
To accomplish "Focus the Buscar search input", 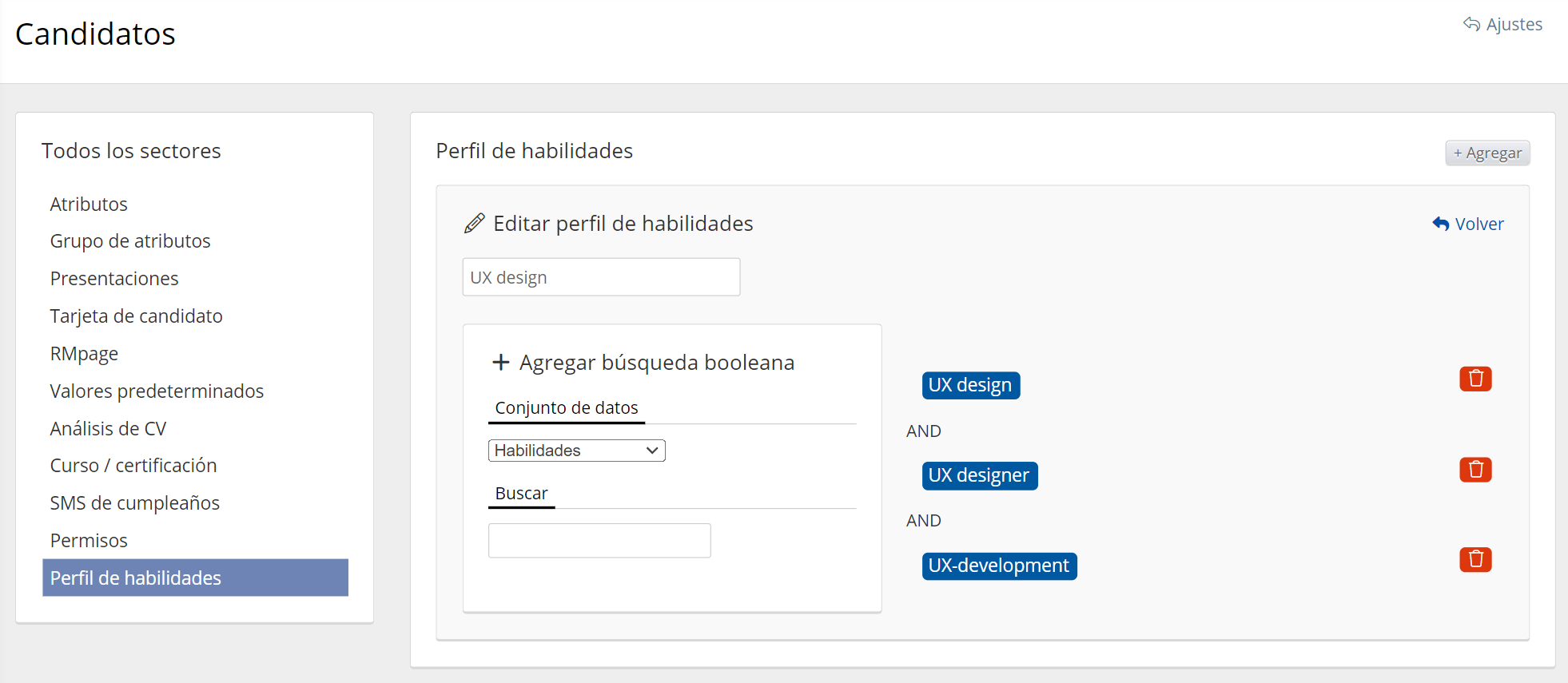I will [x=599, y=541].
